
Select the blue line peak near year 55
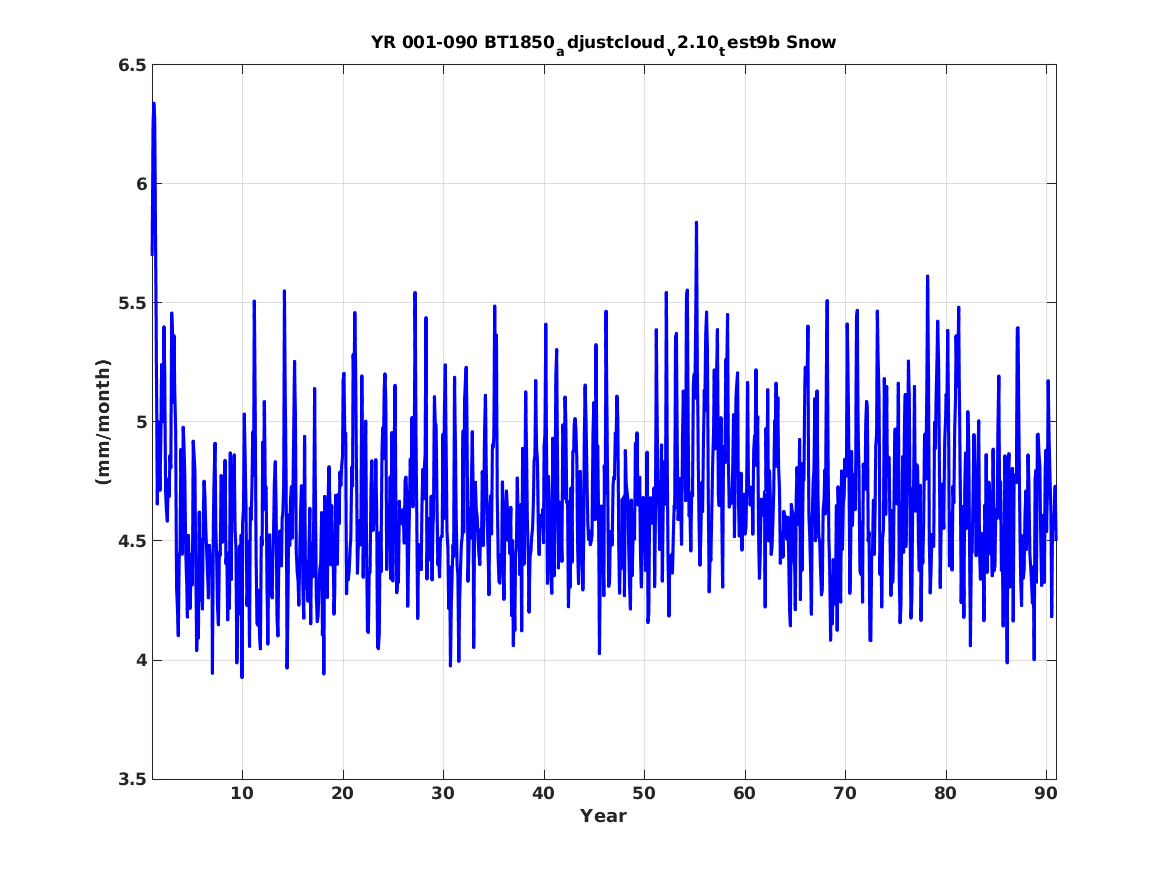tap(696, 223)
